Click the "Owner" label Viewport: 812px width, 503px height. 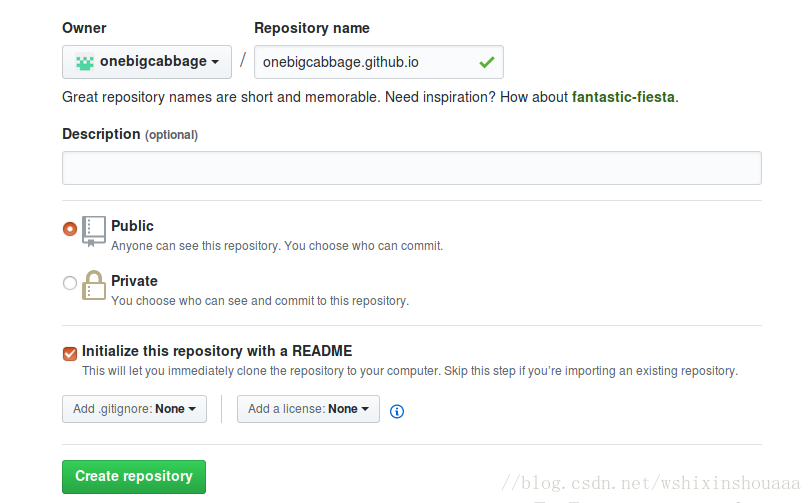[84, 28]
